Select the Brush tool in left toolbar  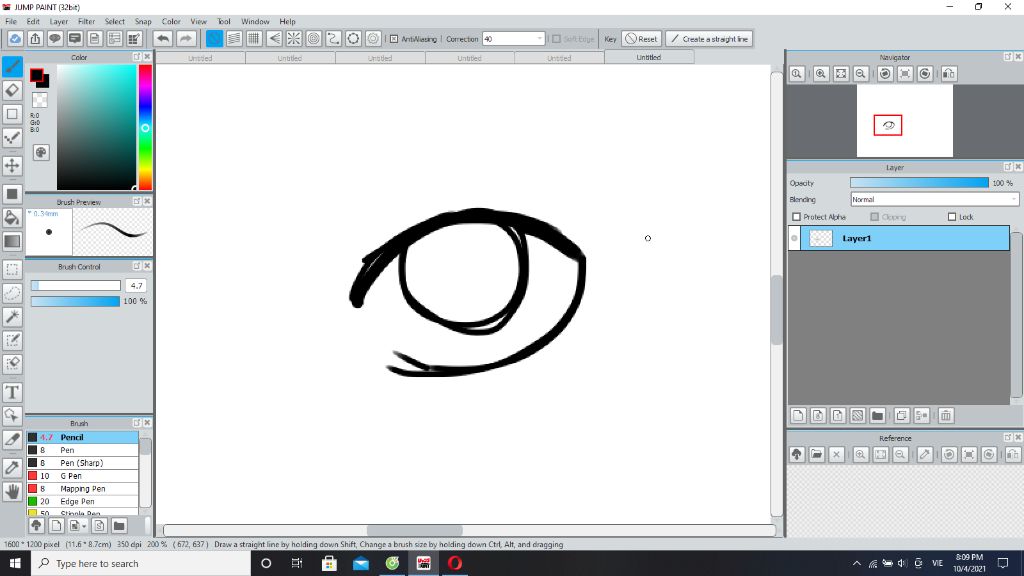[x=12, y=67]
